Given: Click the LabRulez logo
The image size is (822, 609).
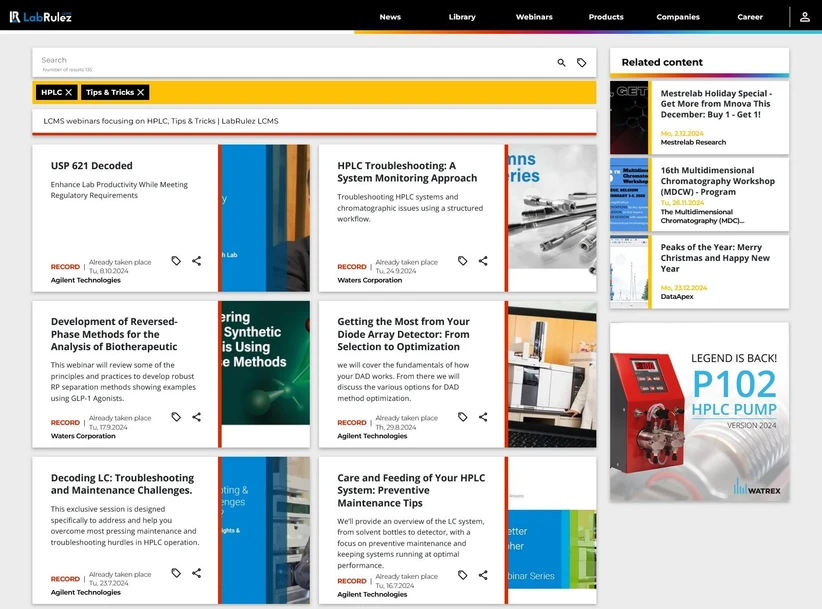Looking at the screenshot, I should click(41, 17).
